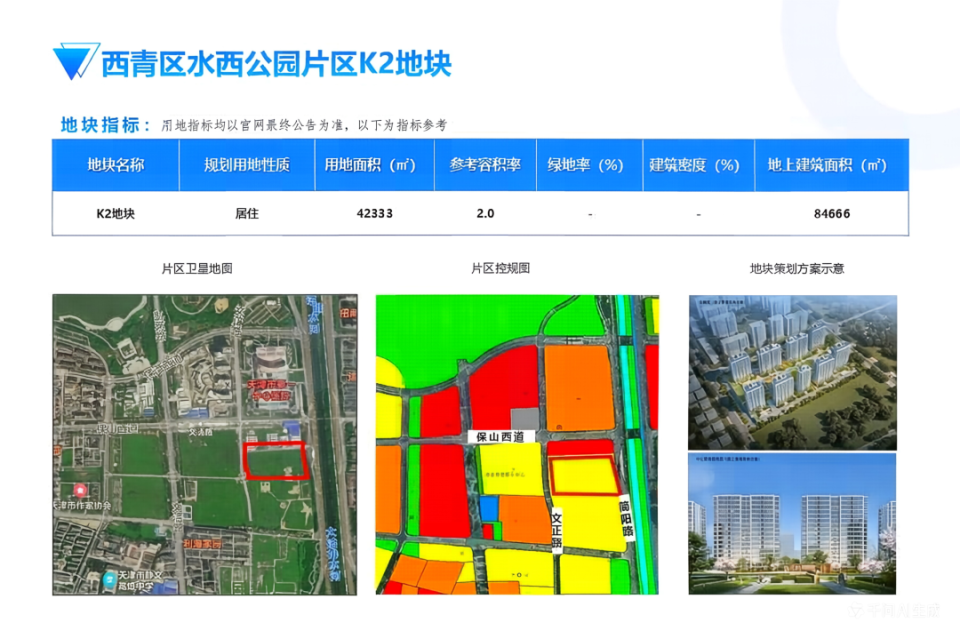Select the 84666 building area value
This screenshot has width=960, height=639.
(x=832, y=214)
